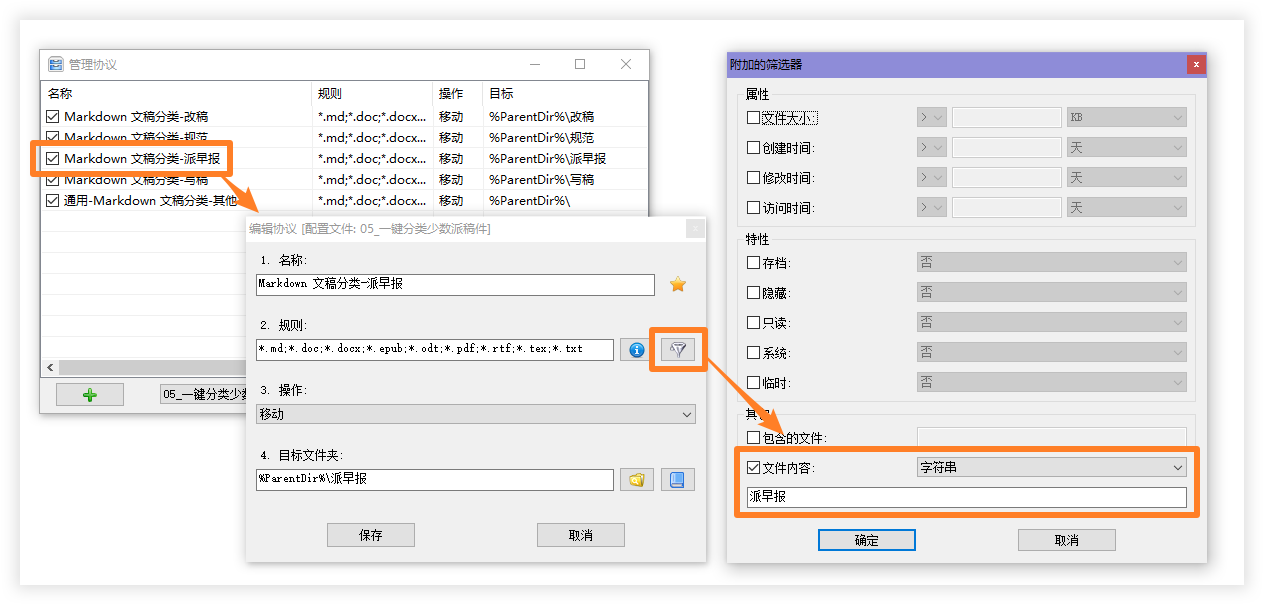Uncheck Markdown 文稿分类-改稿 rule checkbox
This screenshot has height=605, width=1264.
(53, 117)
